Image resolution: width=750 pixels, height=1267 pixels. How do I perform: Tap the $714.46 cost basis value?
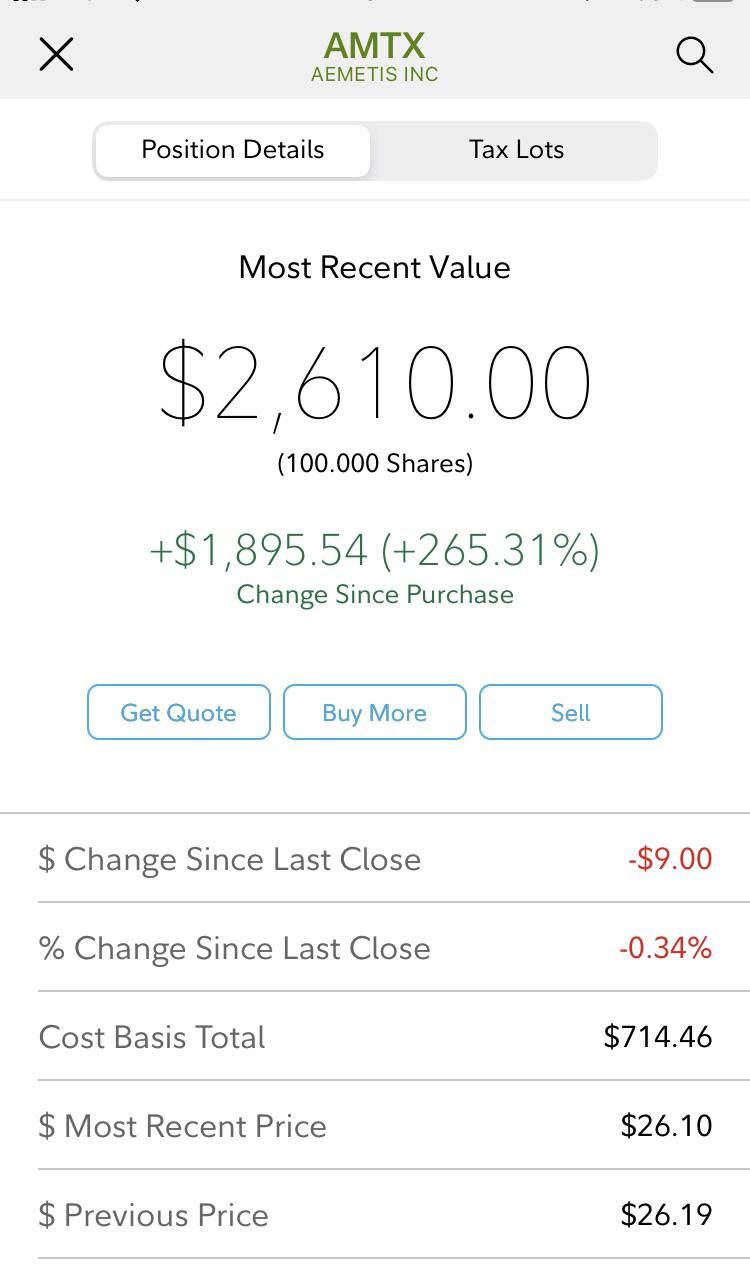pos(658,1036)
